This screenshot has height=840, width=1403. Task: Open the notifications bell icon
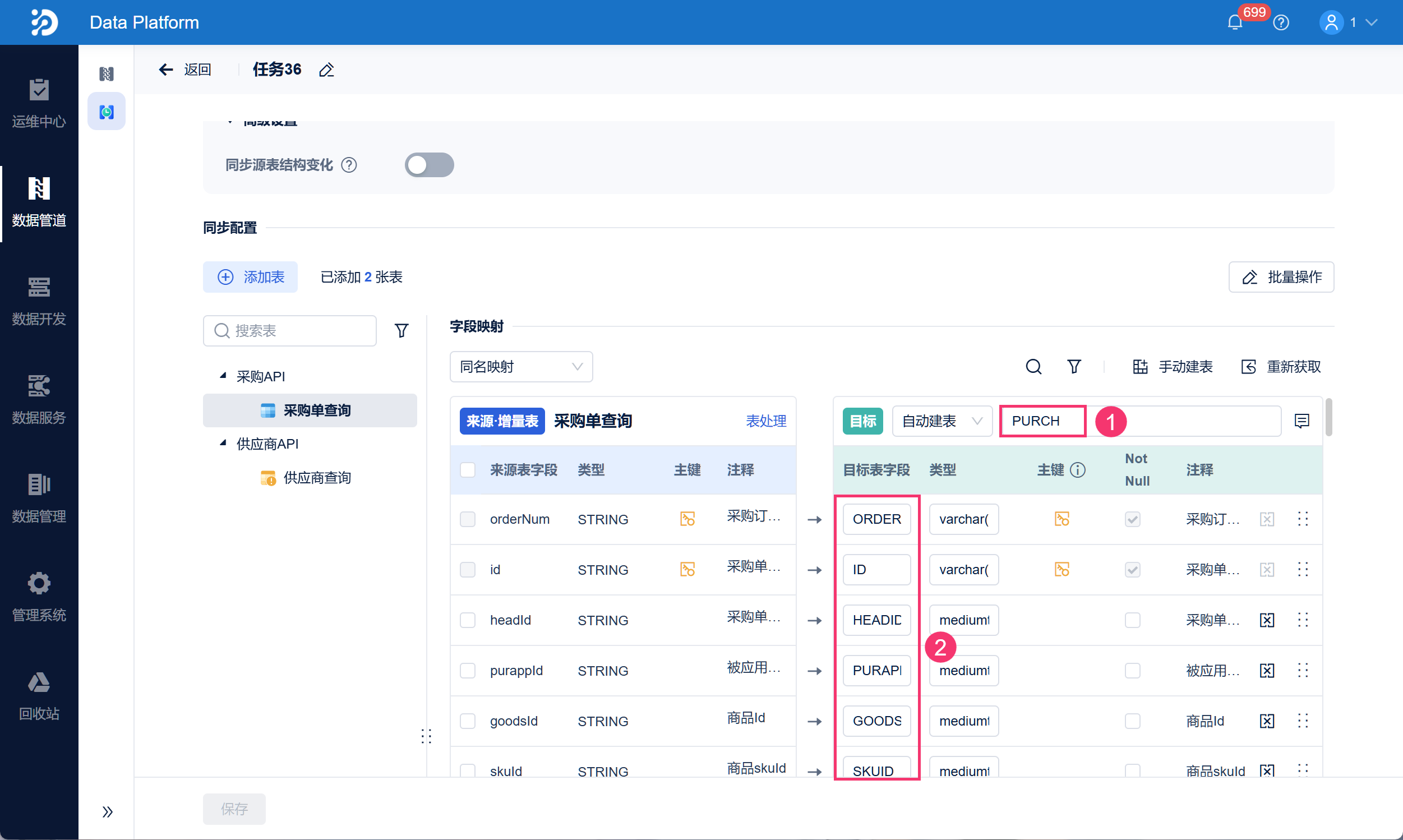[1234, 22]
